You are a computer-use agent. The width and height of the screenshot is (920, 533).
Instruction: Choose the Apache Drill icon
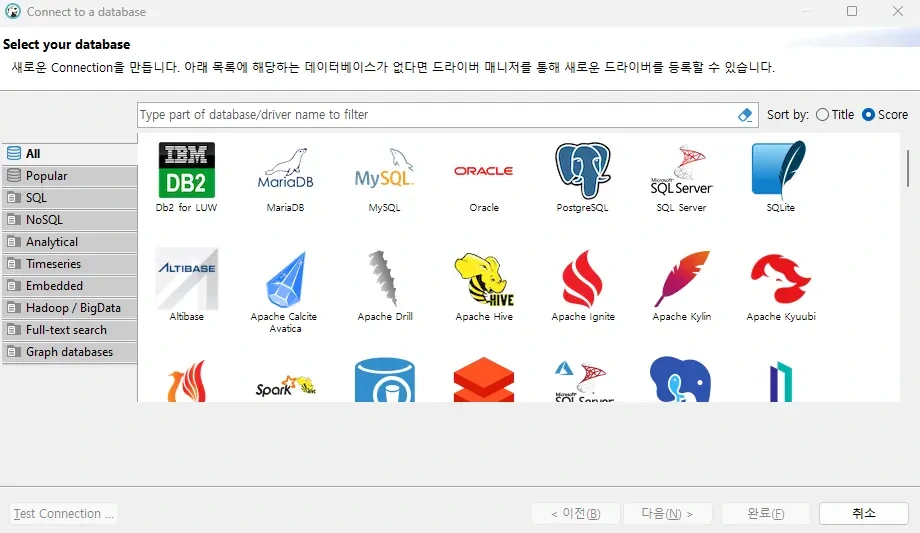point(384,278)
